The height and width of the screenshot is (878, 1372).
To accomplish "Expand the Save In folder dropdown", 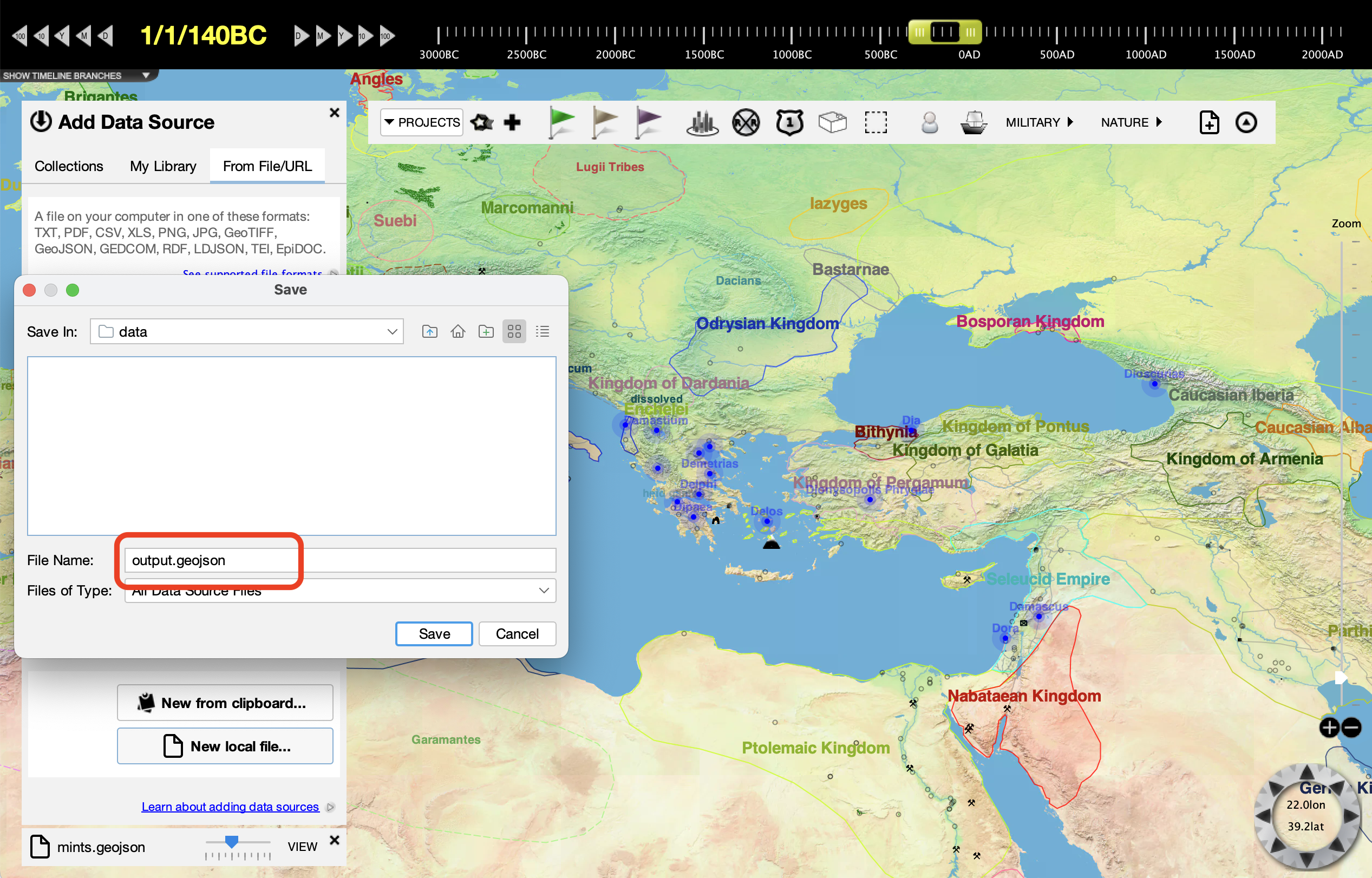I will (392, 331).
